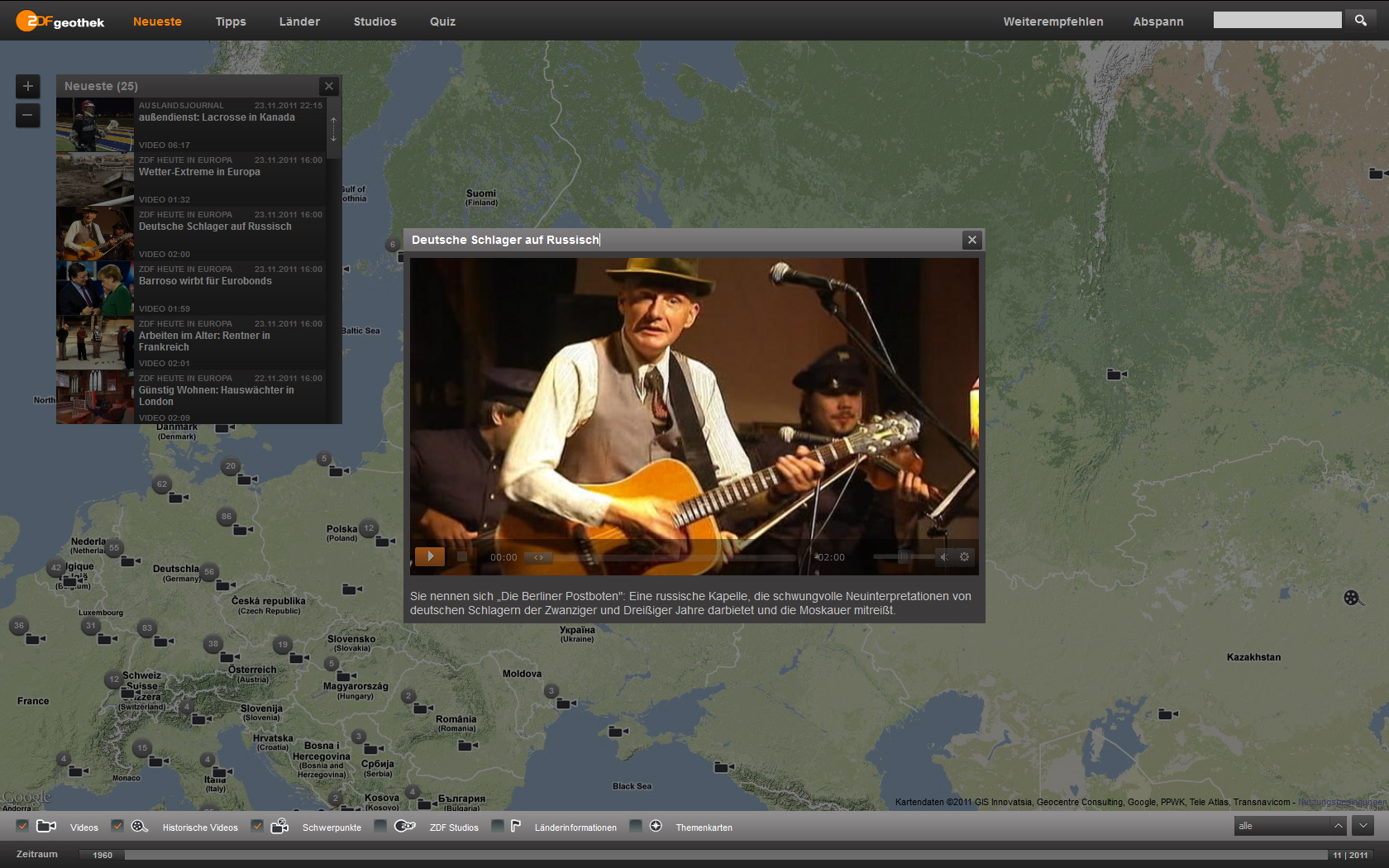Open the Länder menu
Image resolution: width=1389 pixels, height=868 pixels.
point(299,21)
